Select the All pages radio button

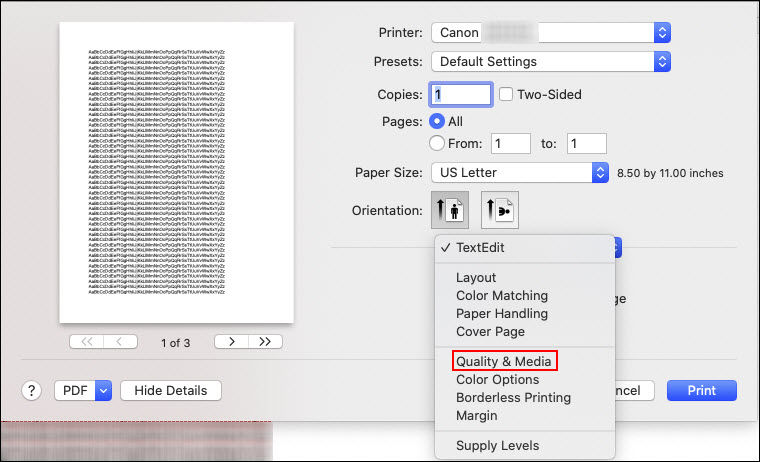(x=437, y=120)
